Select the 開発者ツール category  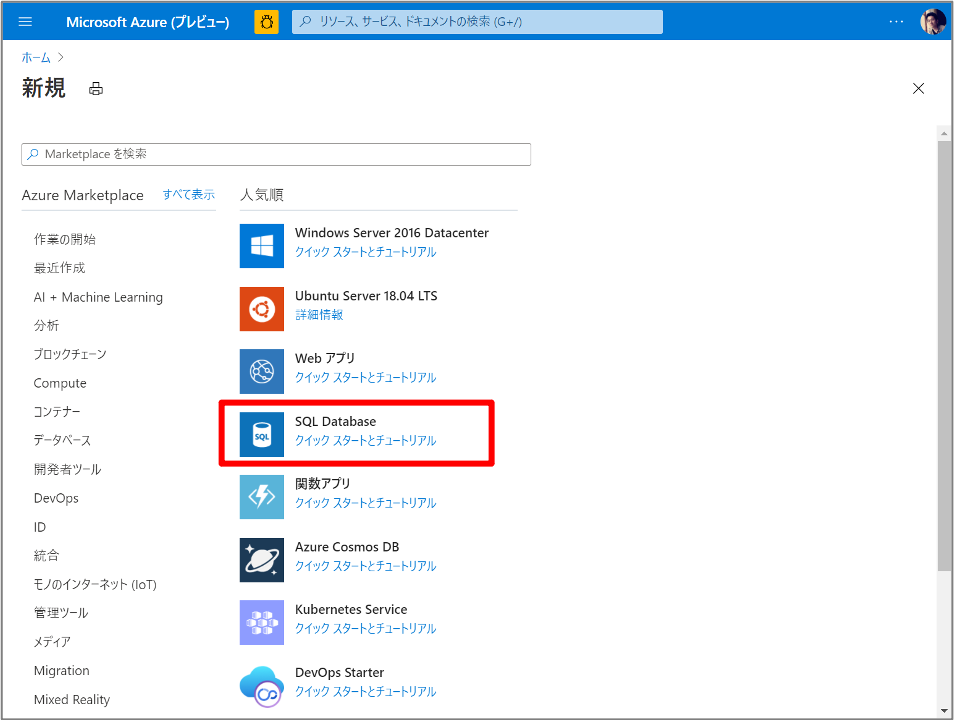68,469
